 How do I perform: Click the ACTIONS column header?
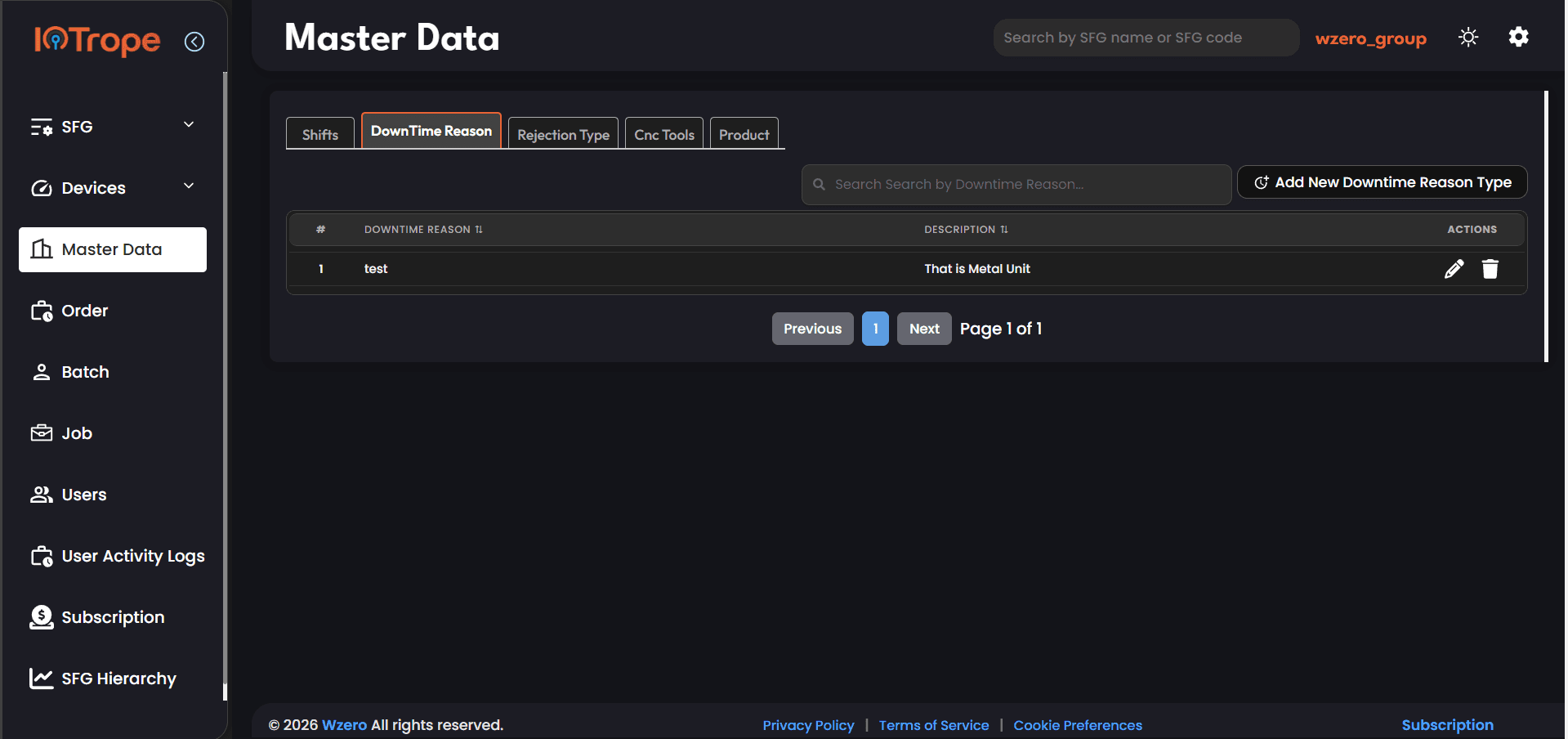[x=1472, y=230]
